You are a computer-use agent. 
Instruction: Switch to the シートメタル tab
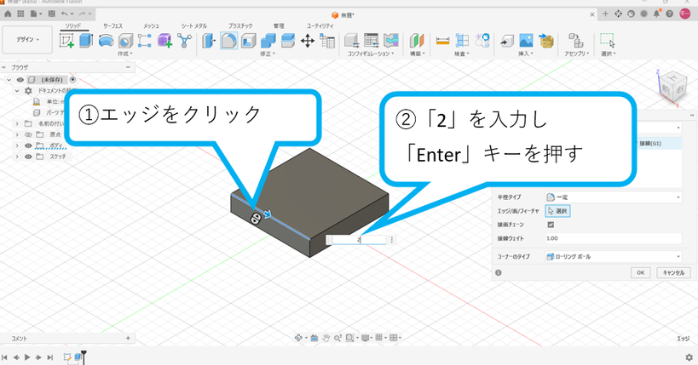194,26
